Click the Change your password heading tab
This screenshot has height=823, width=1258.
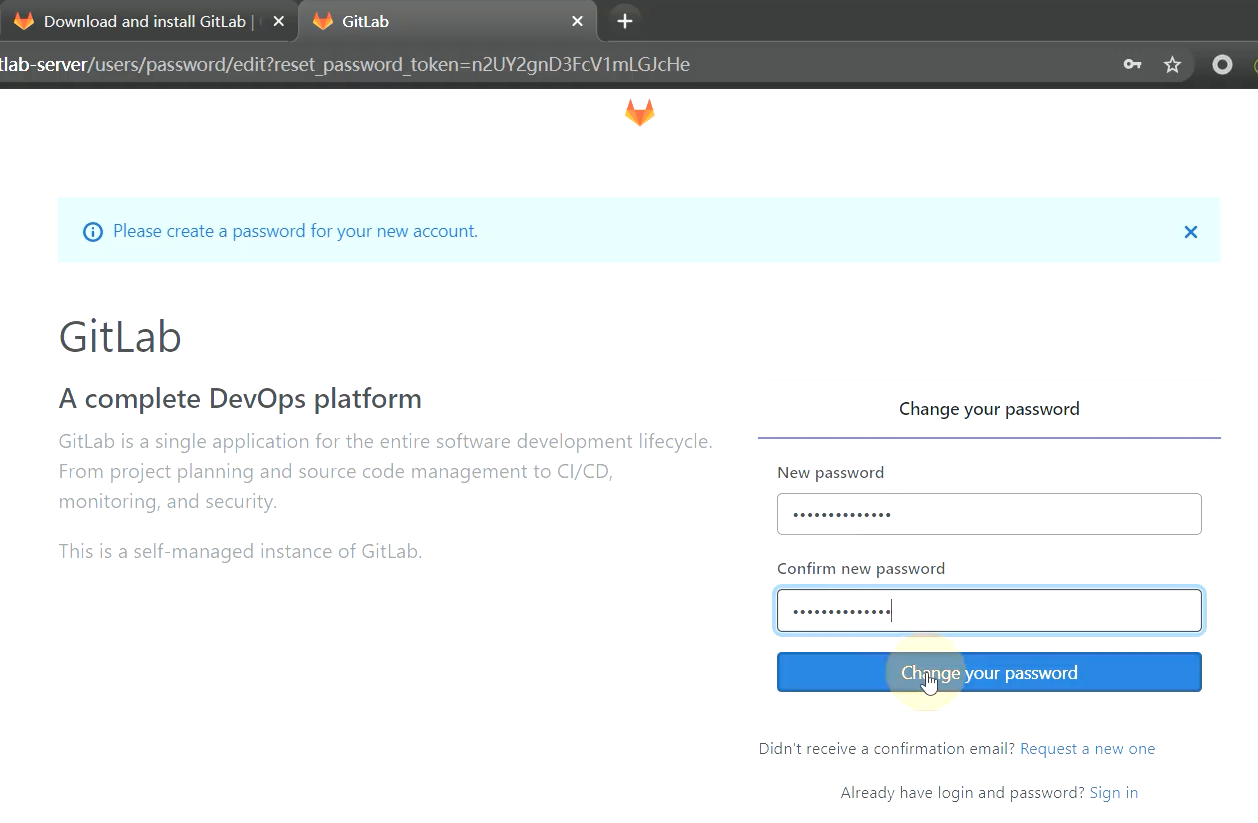pyautogui.click(x=989, y=409)
